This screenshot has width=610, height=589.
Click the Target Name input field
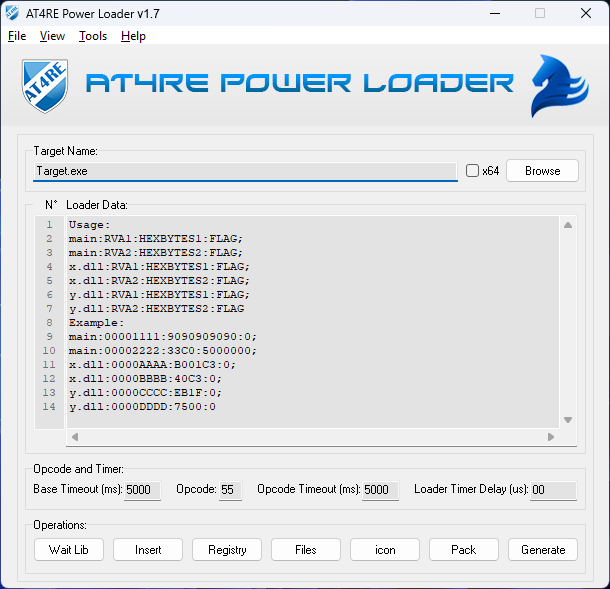[245, 171]
